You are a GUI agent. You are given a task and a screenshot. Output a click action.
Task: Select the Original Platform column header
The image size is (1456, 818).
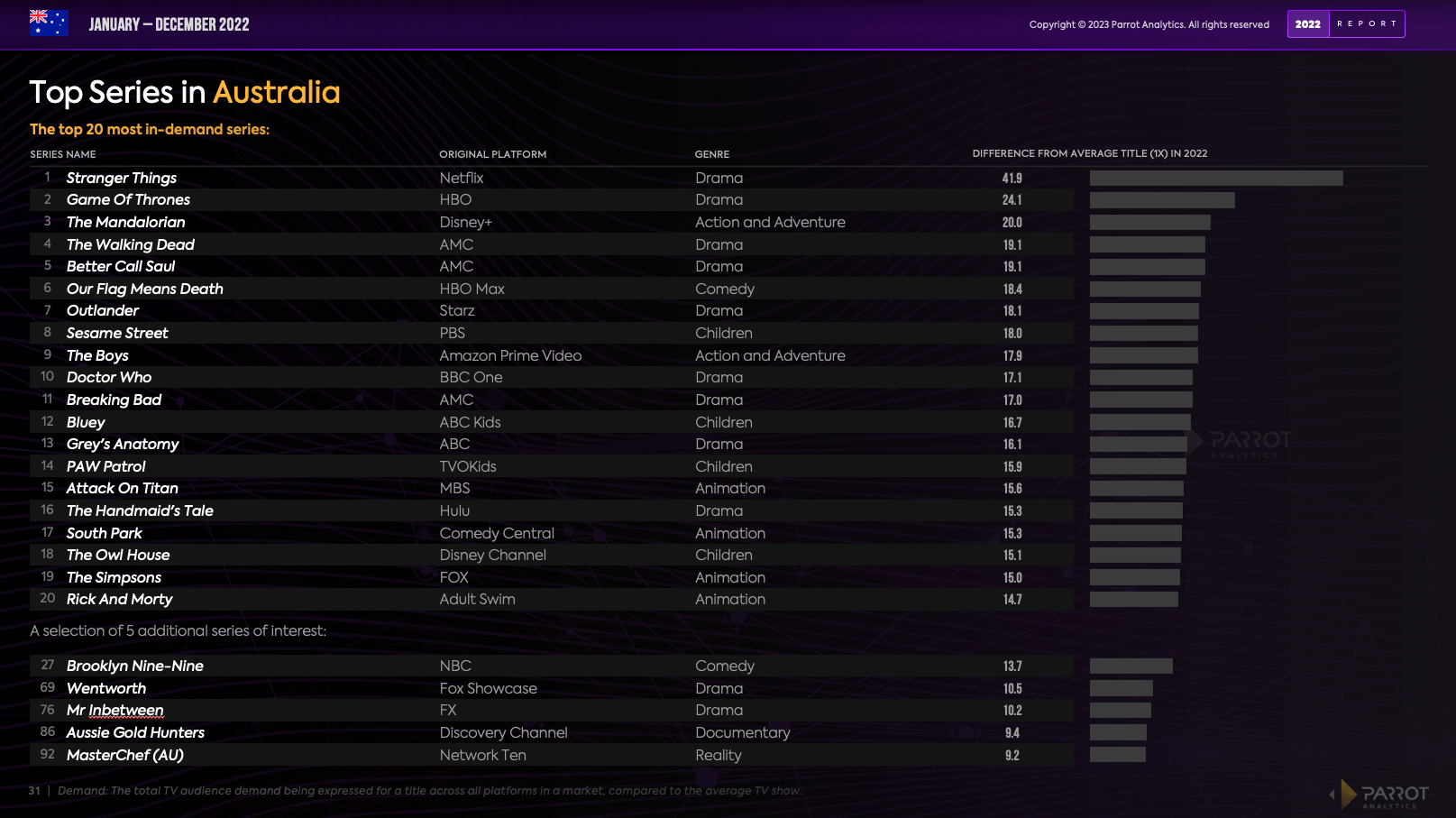point(492,154)
